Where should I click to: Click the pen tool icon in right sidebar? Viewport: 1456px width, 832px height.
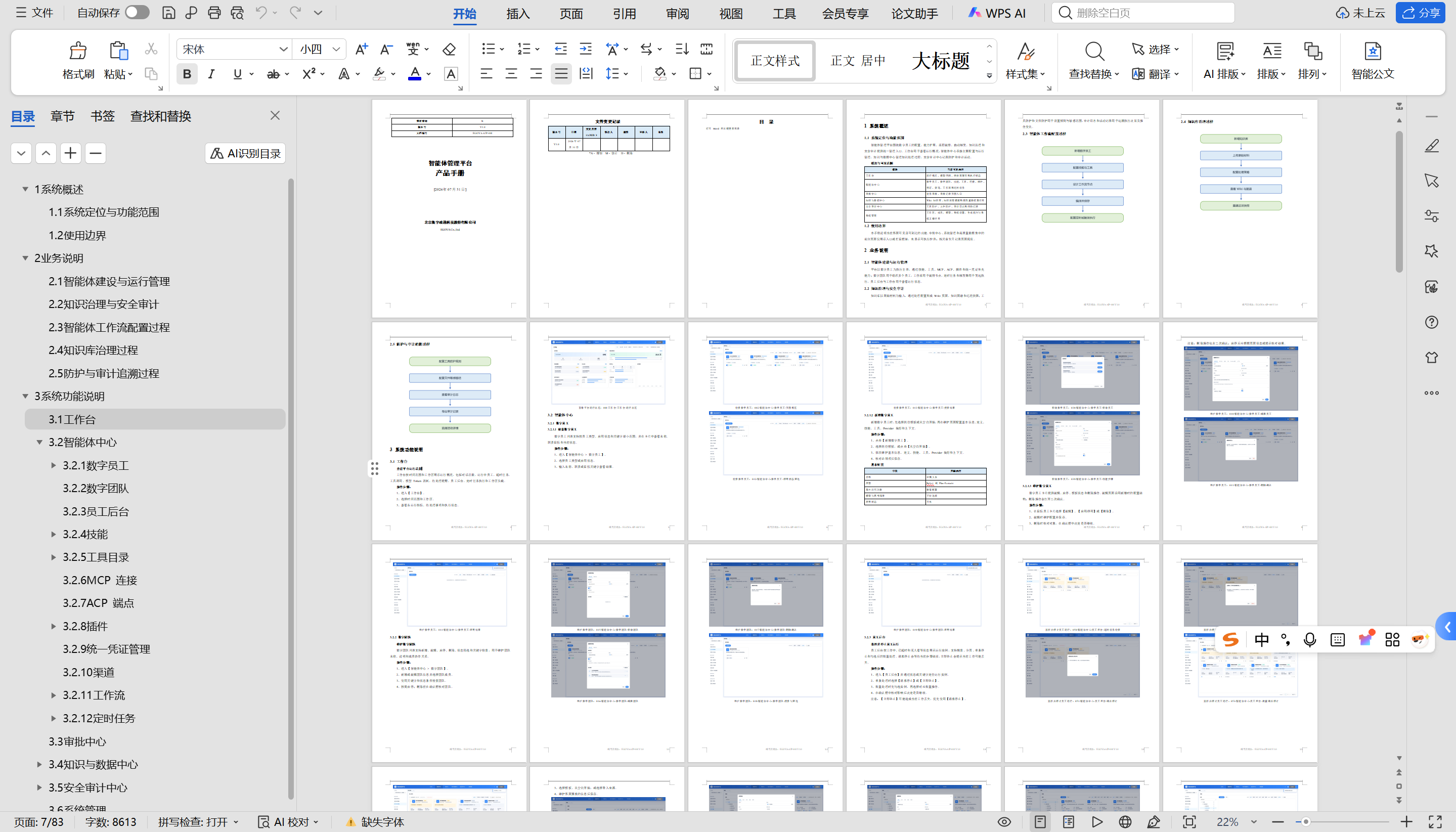tap(1431, 146)
